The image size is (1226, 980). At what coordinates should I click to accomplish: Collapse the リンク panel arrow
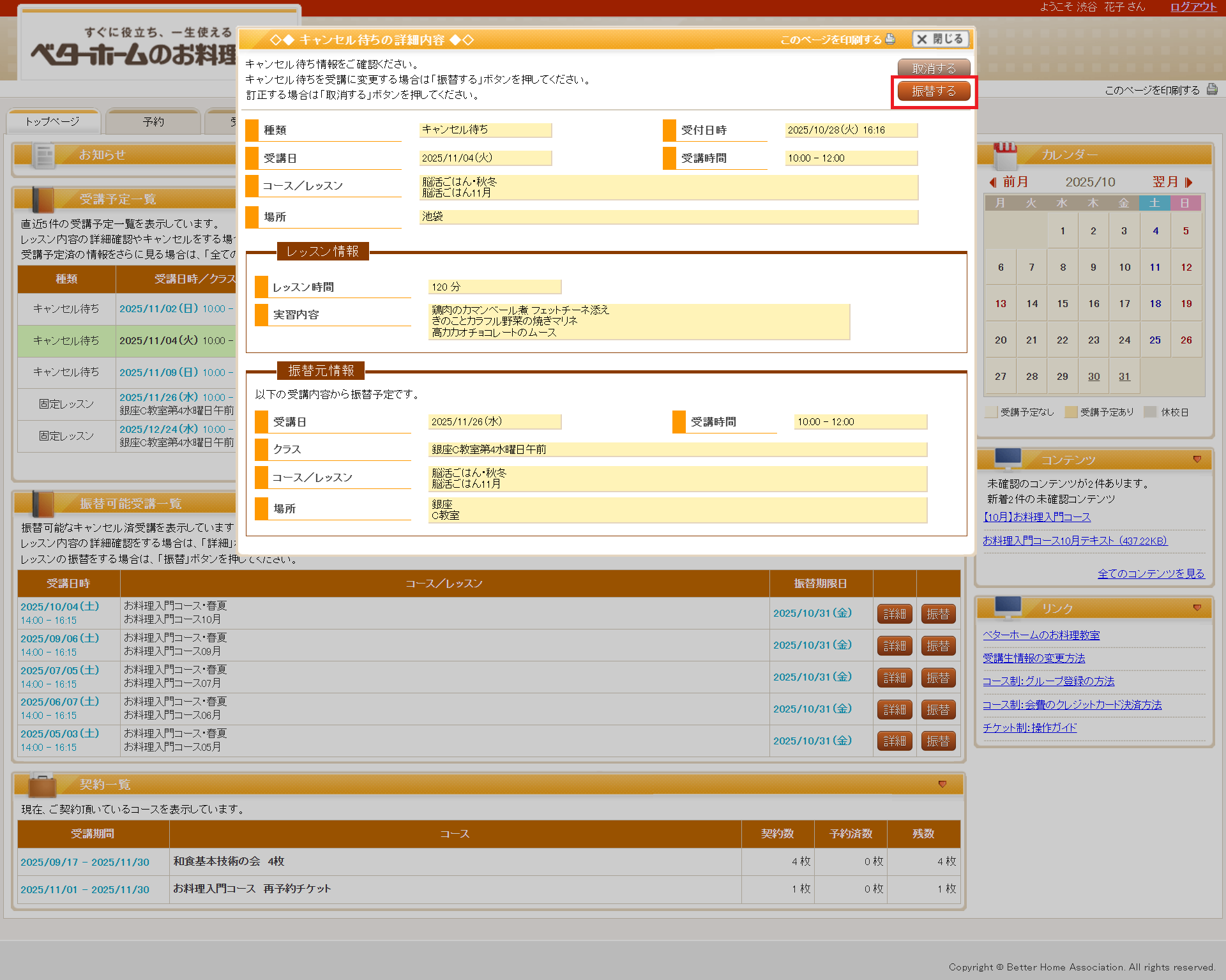(x=1197, y=608)
